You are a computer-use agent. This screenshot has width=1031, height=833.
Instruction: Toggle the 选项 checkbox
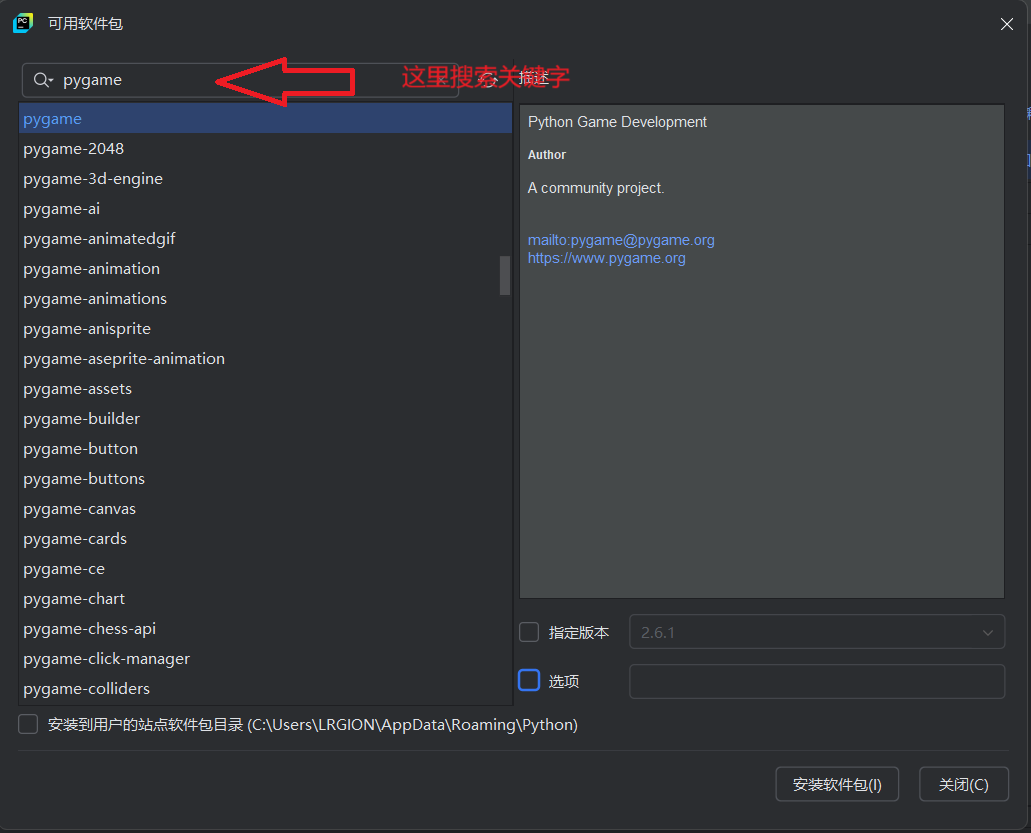click(x=529, y=681)
